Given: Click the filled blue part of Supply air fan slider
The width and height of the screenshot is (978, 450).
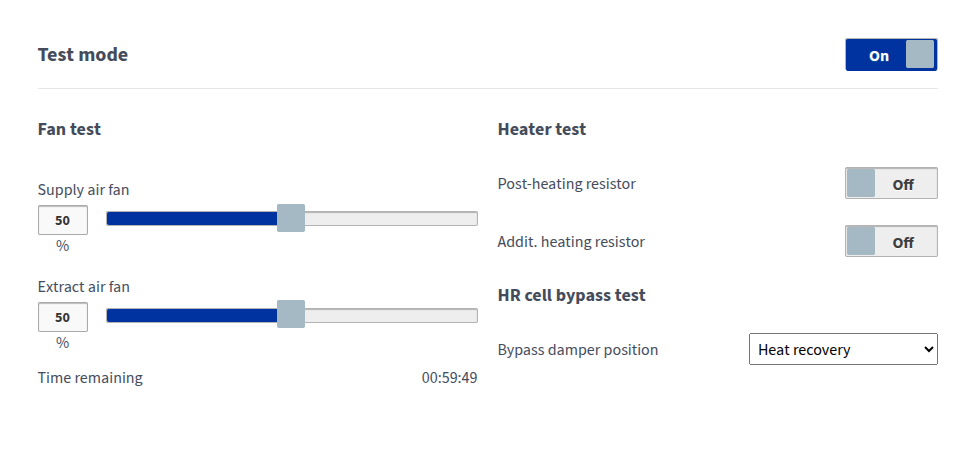Looking at the screenshot, I should click(190, 218).
